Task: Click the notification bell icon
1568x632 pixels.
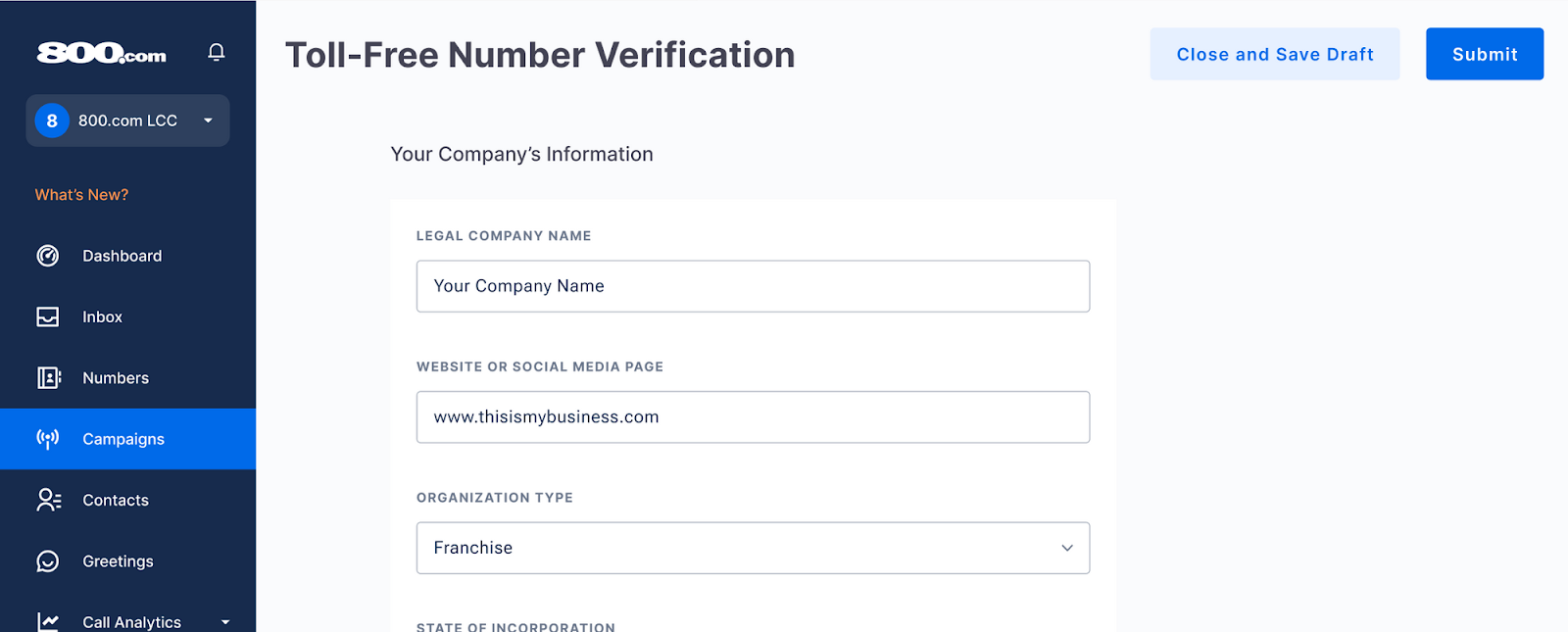Action: pos(217,52)
